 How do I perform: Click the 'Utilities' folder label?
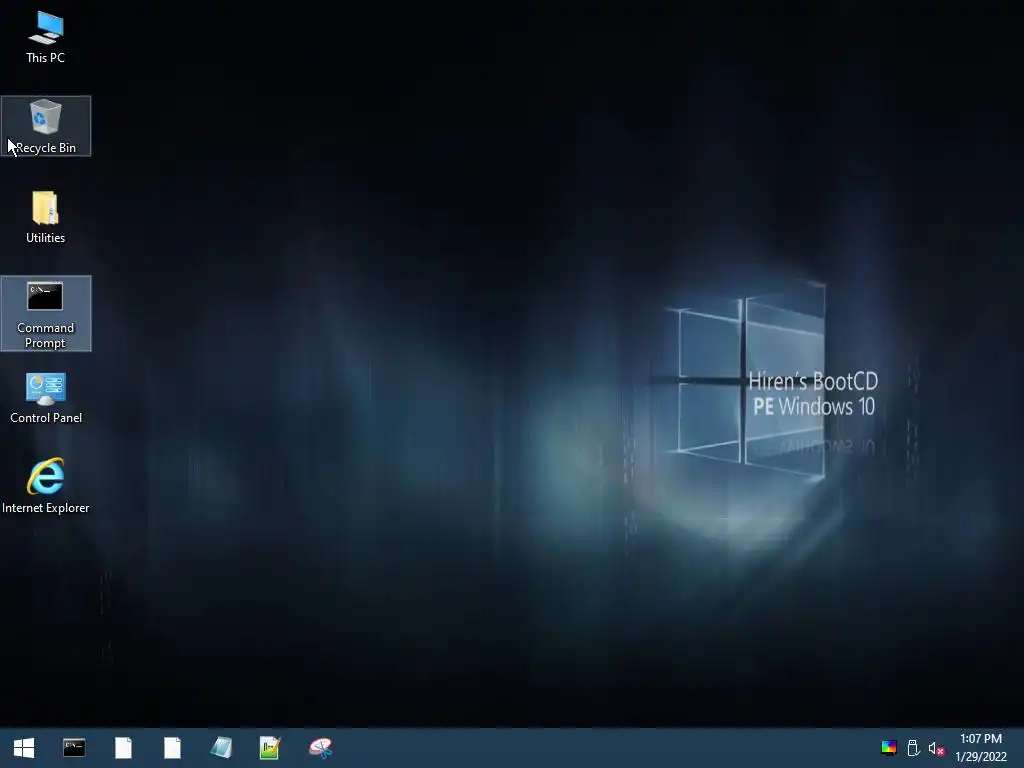point(46,238)
